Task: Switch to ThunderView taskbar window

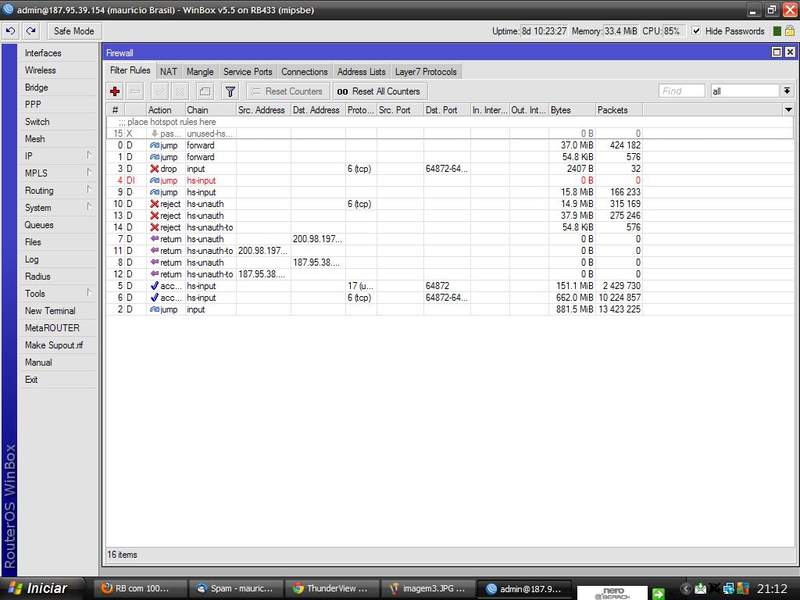Action: 332,588
